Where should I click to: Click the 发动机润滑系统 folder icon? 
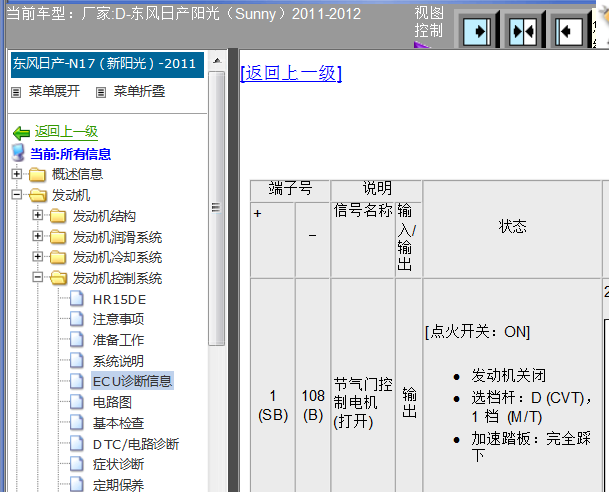[58, 236]
